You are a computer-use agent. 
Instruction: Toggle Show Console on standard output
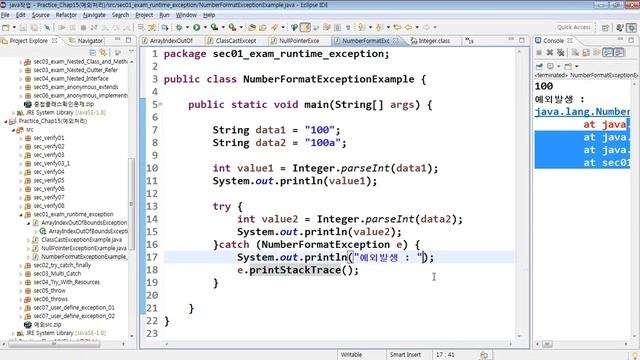(x=608, y=53)
